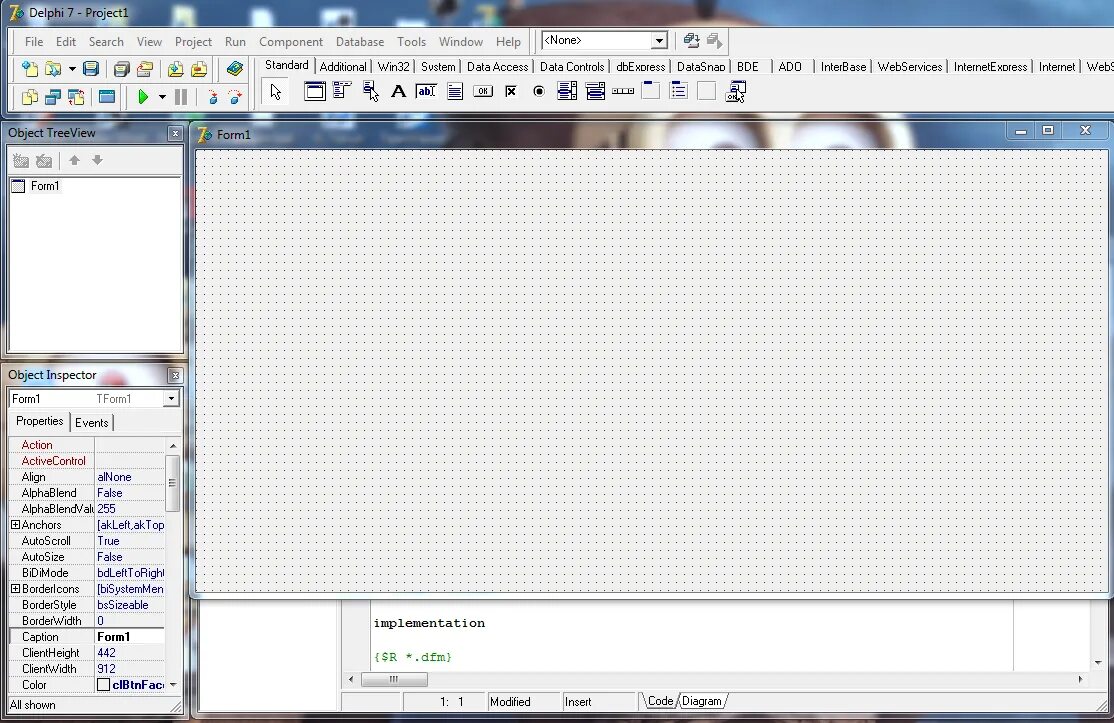Click the New Items toolbar icon
The image size is (1114, 723).
(x=30, y=69)
